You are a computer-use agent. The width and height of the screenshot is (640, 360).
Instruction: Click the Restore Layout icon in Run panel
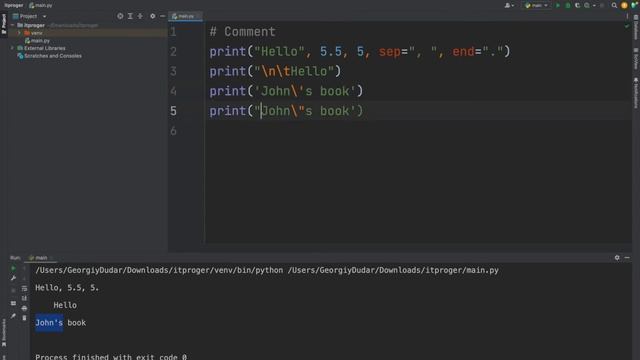click(x=13, y=304)
